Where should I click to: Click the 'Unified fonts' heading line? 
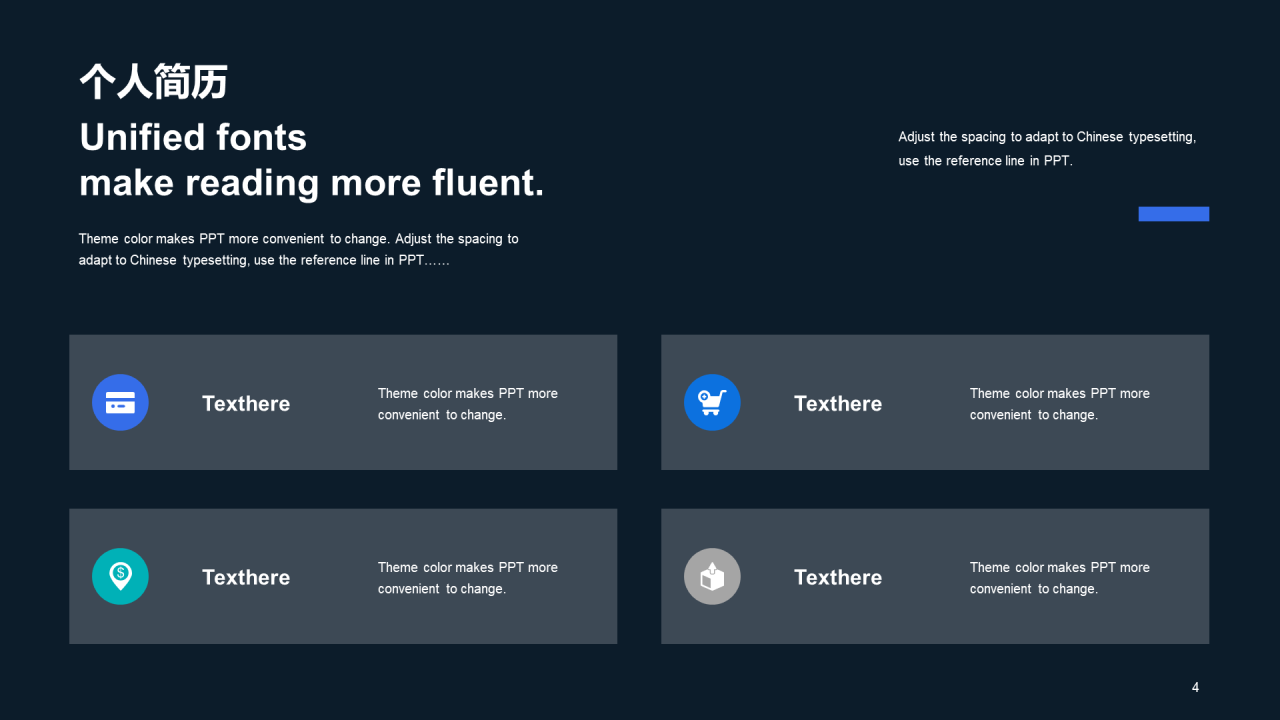click(x=193, y=137)
